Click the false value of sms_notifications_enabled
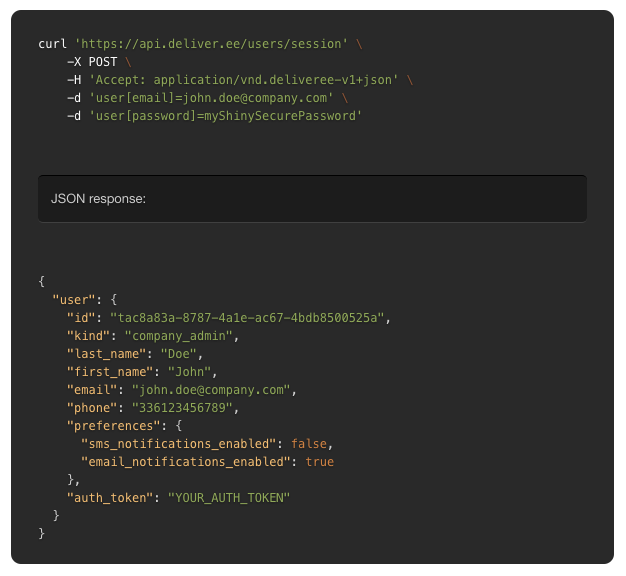 coord(309,443)
